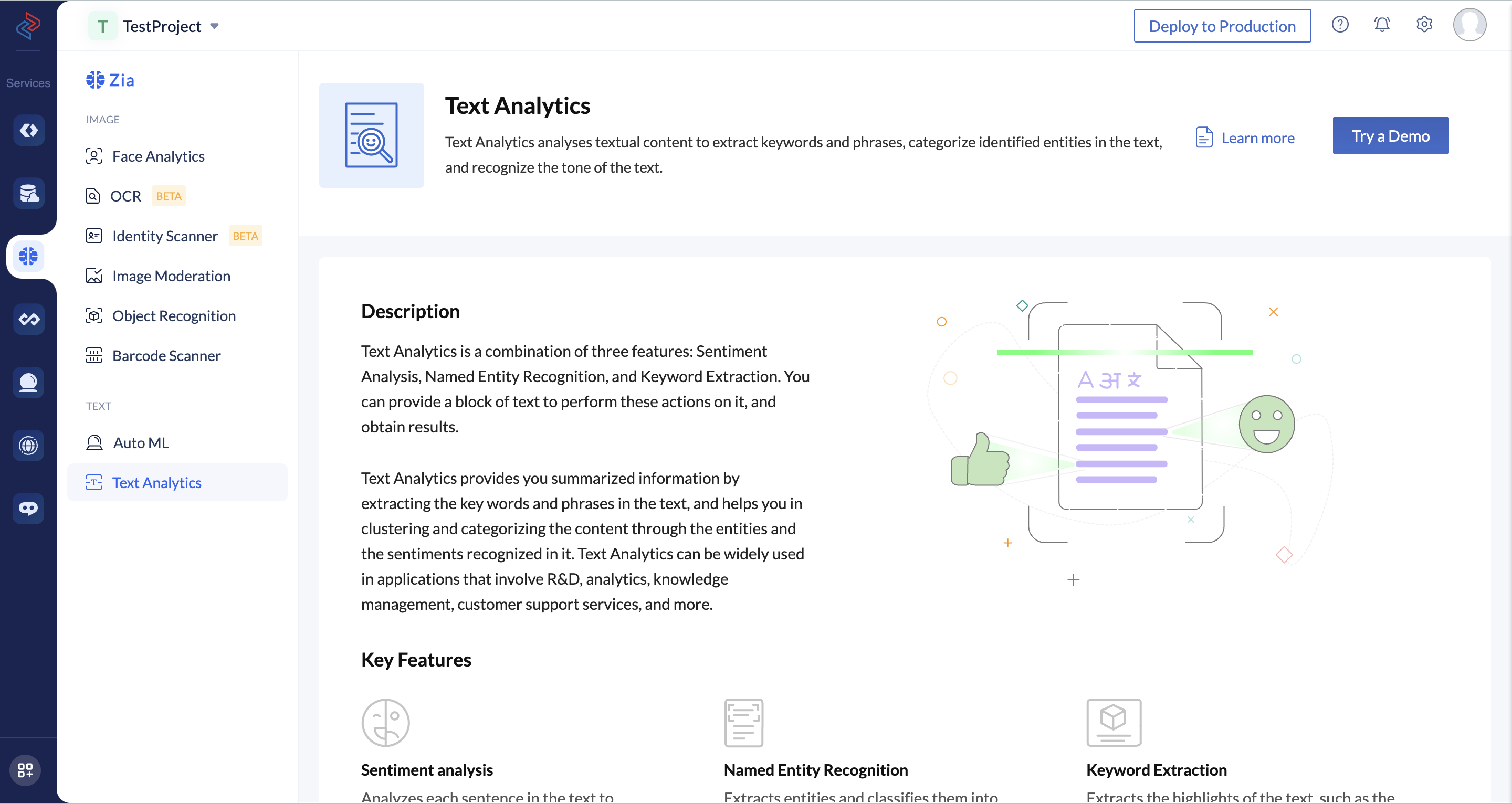Select the Face Analytics tool
This screenshot has width=1512, height=804.
158,156
